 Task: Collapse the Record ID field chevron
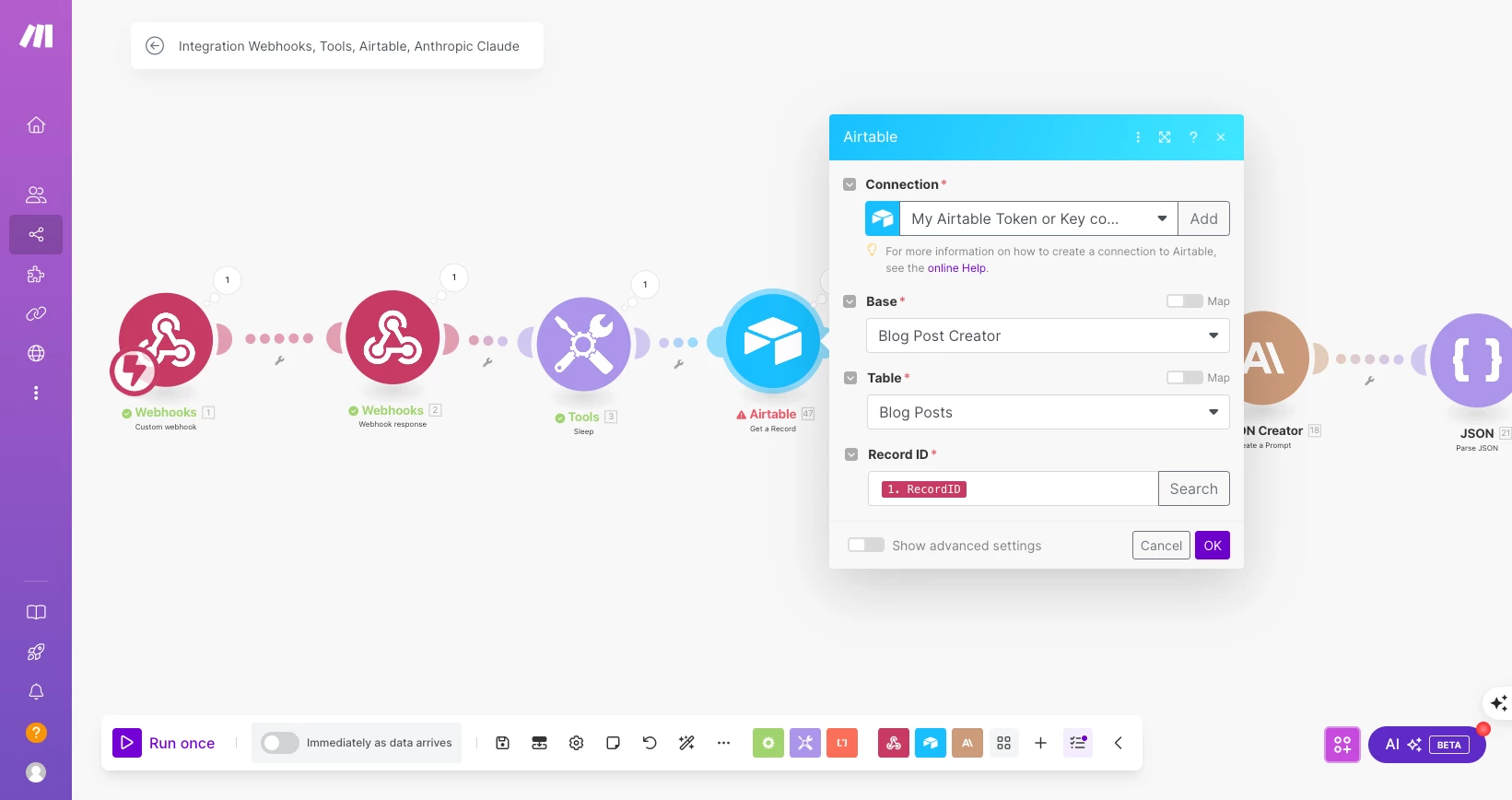point(851,454)
